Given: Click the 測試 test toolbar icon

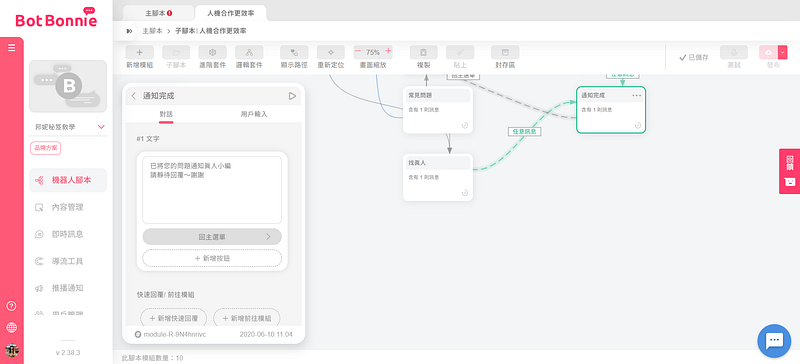Looking at the screenshot, I should point(734,52).
